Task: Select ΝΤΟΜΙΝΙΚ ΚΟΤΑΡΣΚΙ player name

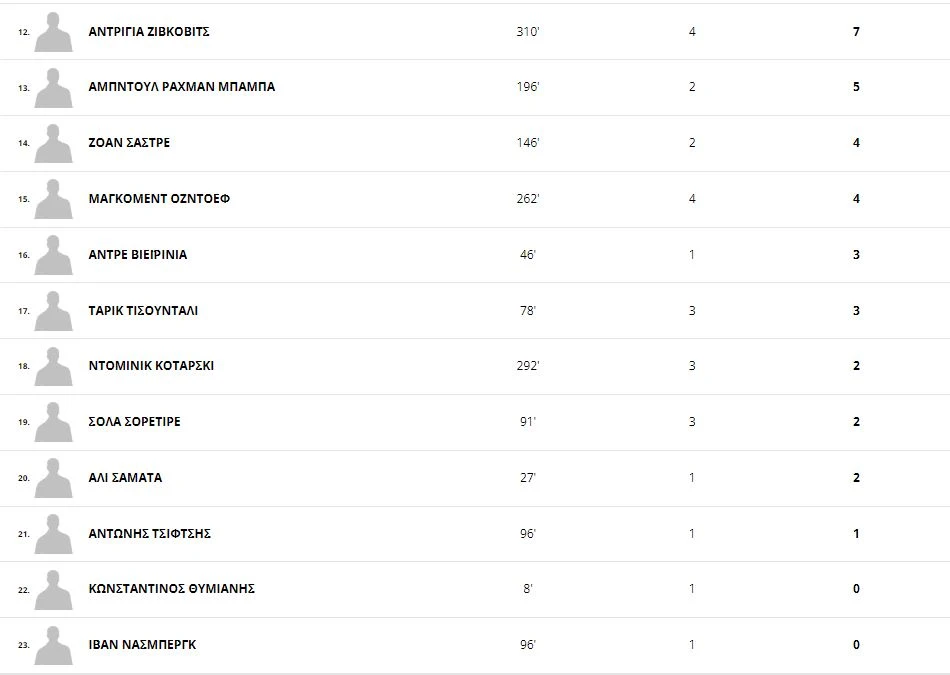Action: click(x=151, y=366)
